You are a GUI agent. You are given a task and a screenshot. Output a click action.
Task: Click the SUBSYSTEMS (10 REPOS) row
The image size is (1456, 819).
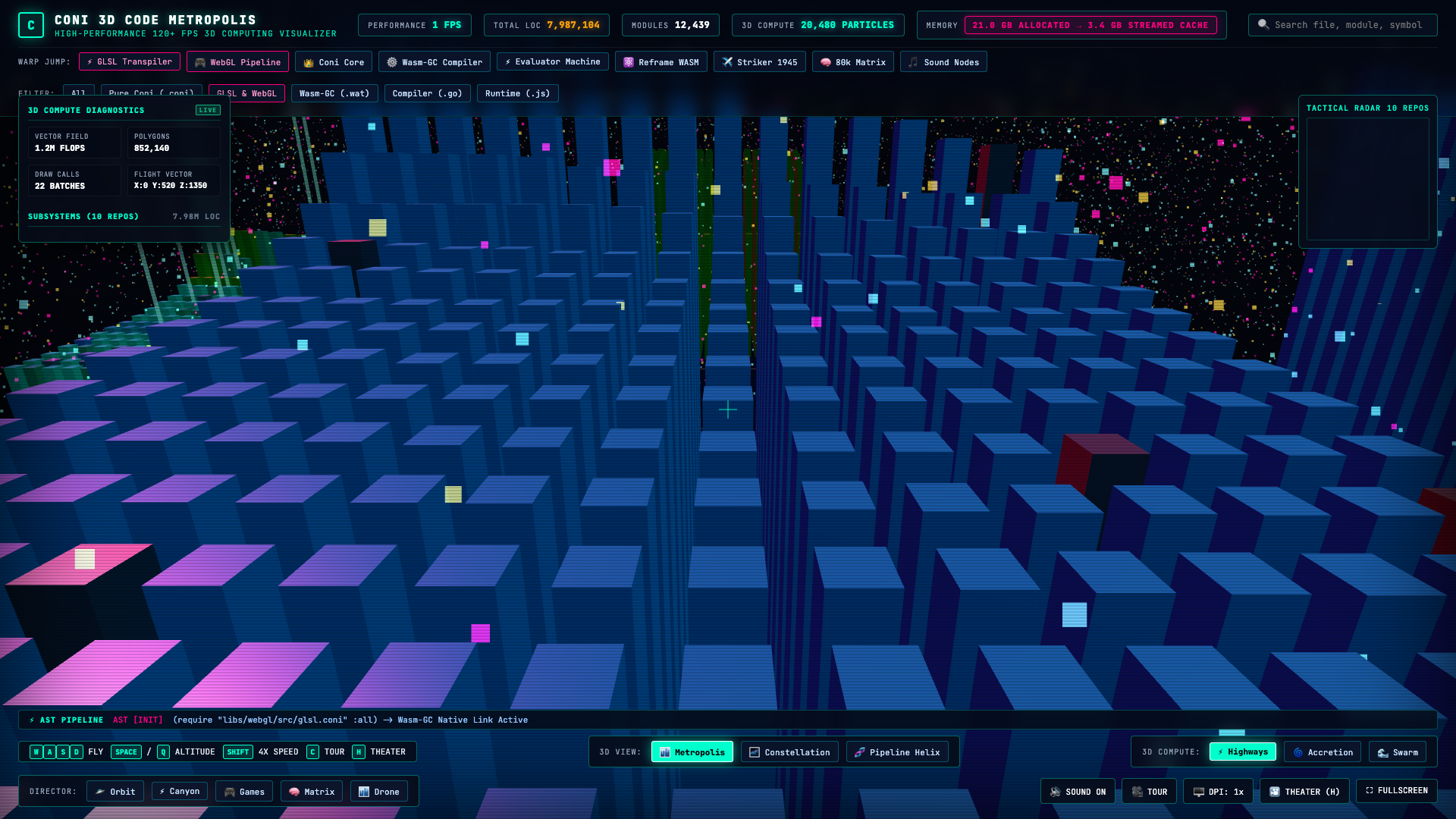(124, 217)
